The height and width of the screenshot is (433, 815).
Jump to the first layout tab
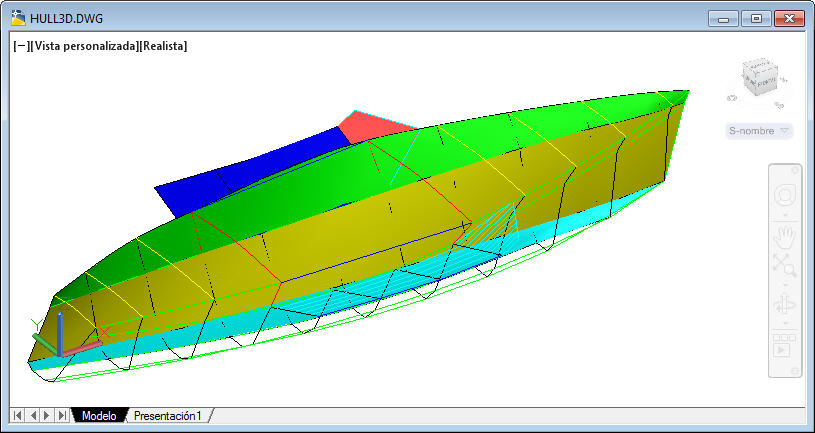tap(18, 415)
